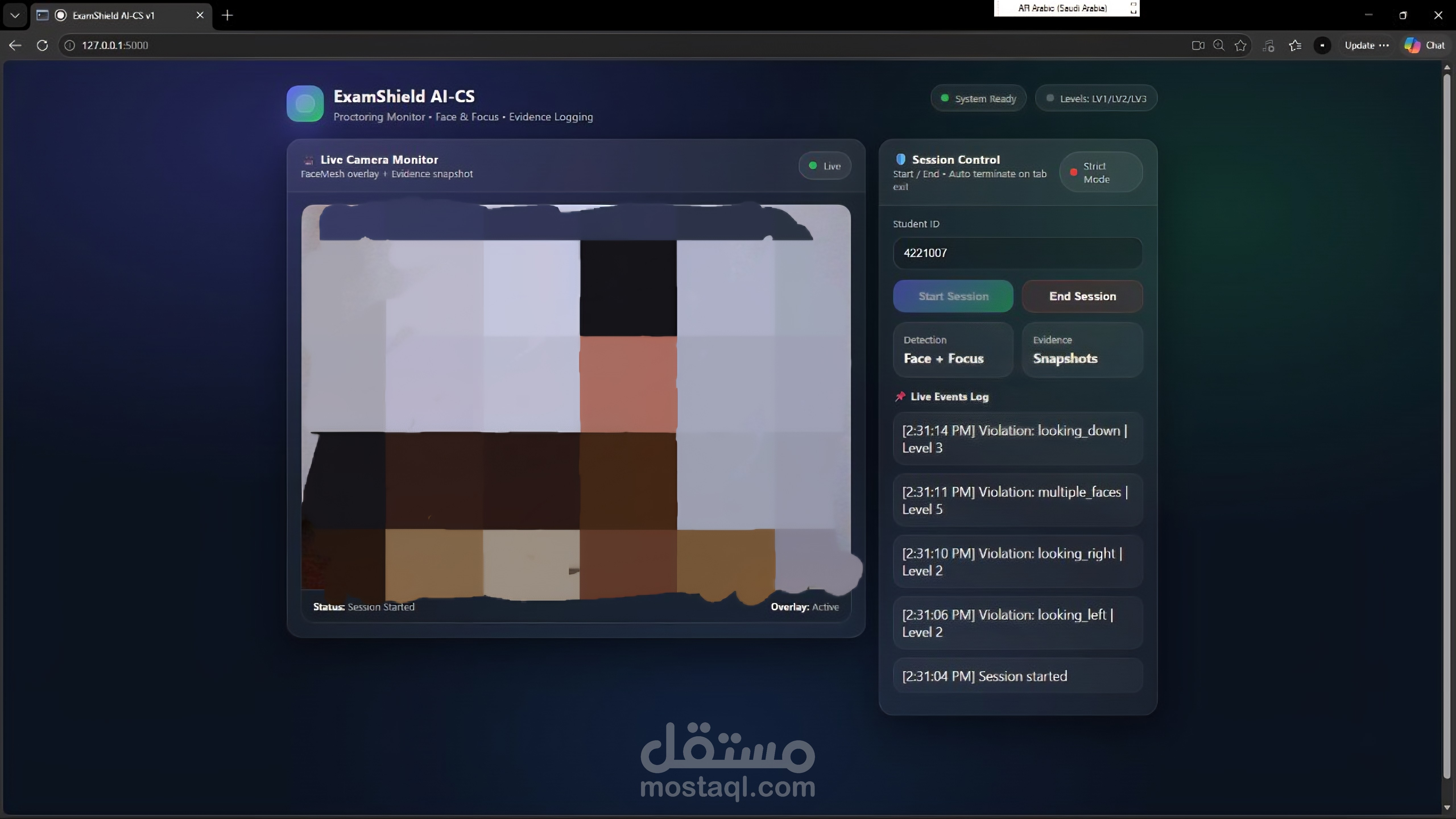Click the Live Camera Monitor icon

(309, 160)
